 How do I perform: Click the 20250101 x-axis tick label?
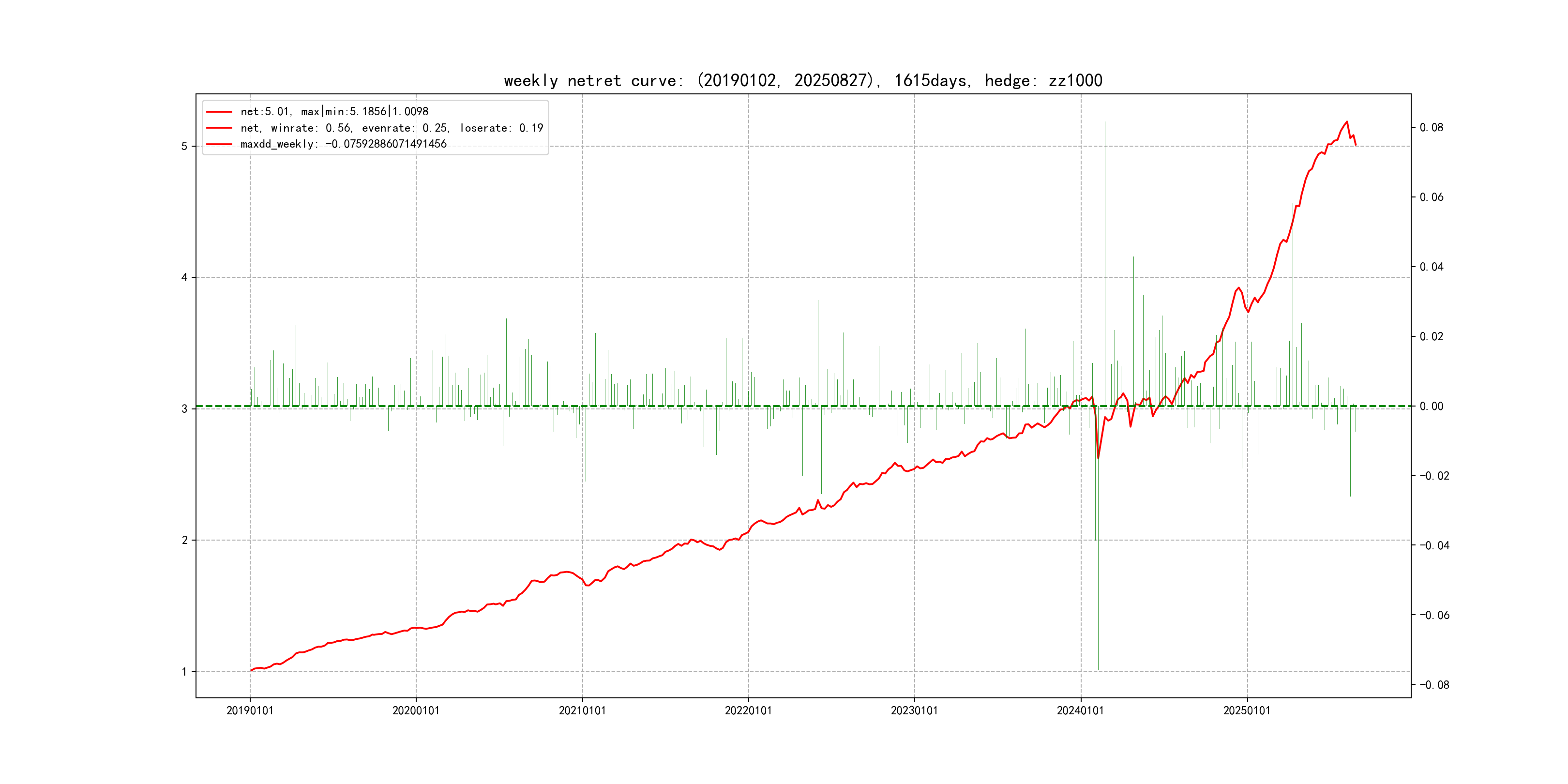1247,710
